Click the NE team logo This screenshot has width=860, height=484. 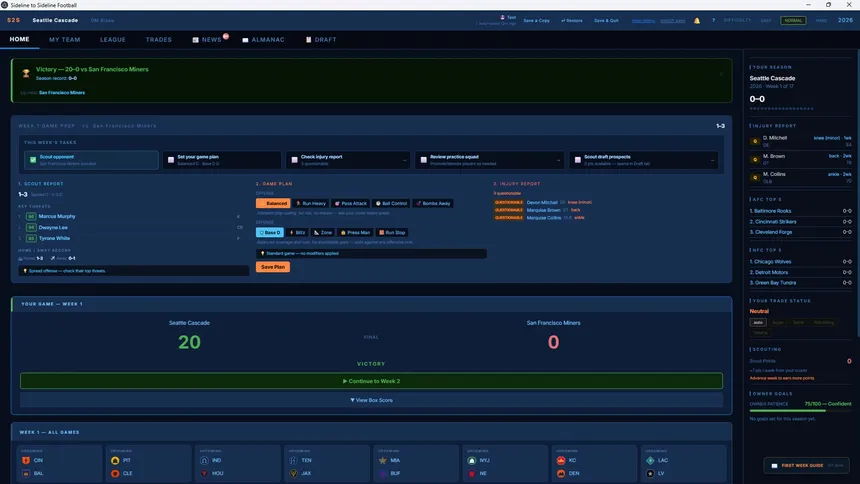[x=472, y=473]
